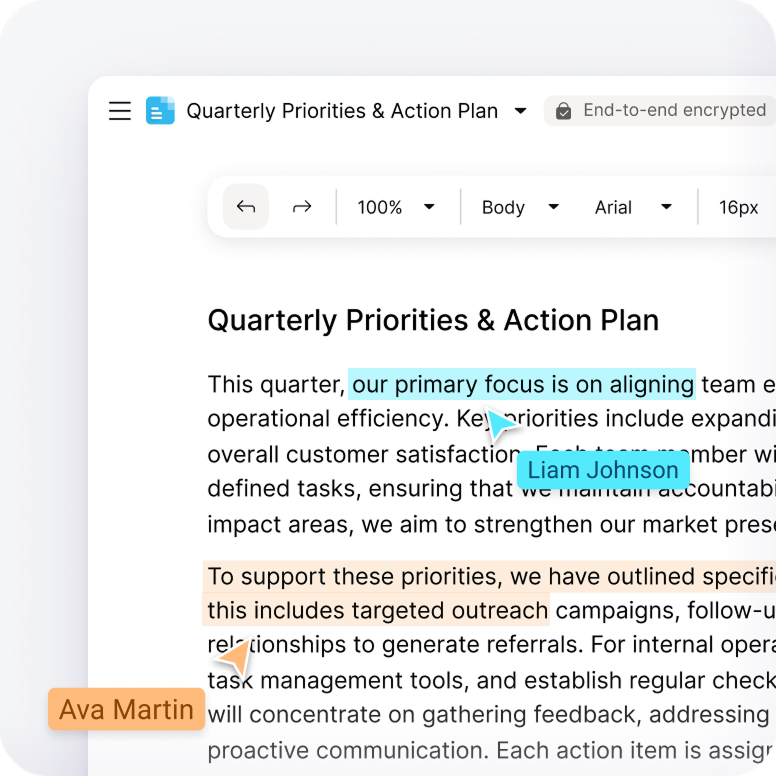Click the End-to-end encrypted badge
The height and width of the screenshot is (776, 776).
[661, 111]
